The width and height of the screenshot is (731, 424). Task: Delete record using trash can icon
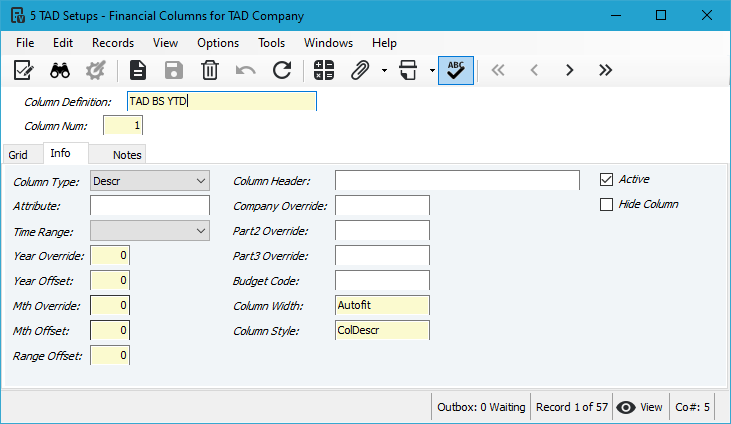click(210, 70)
